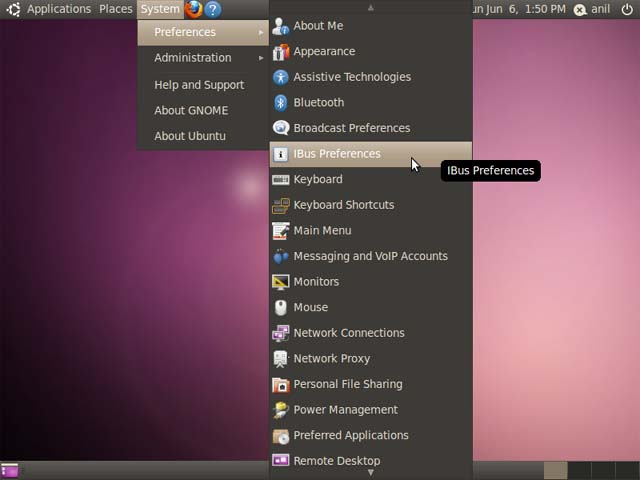
Task: Click the Ubuntu logo in the panel
Action: [13, 9]
